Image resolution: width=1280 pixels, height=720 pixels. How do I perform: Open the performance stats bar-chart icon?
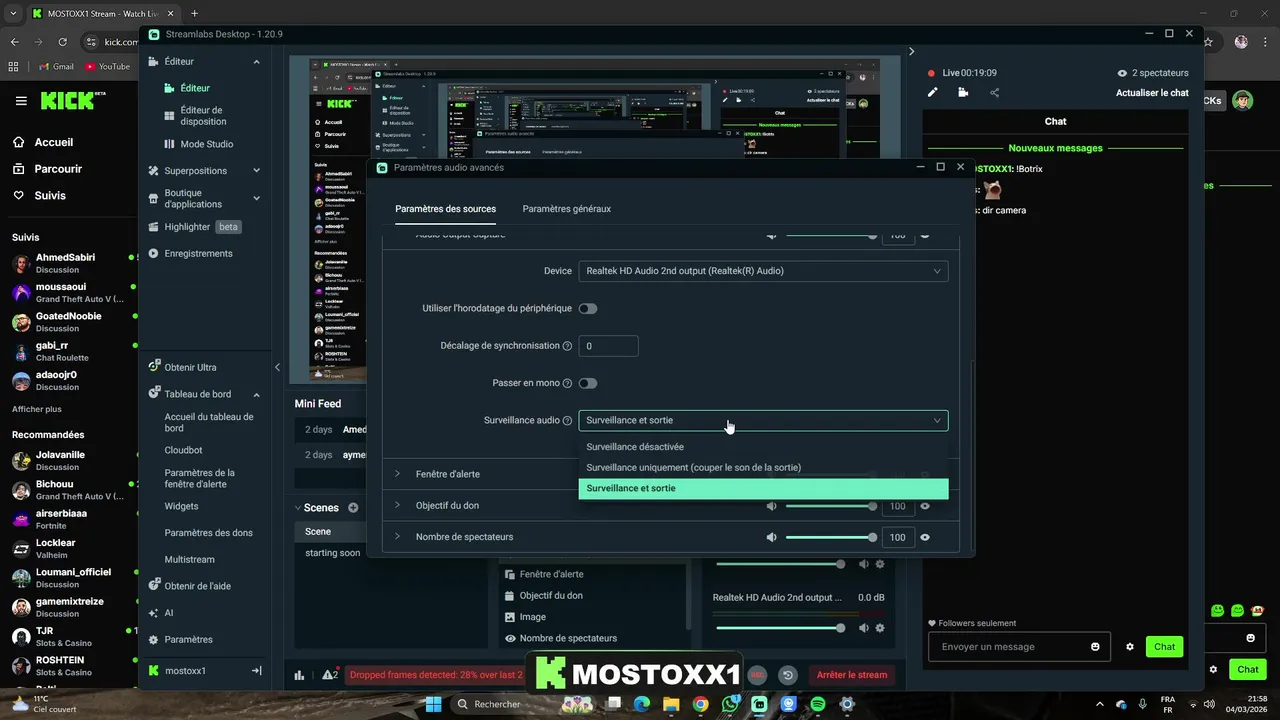pos(299,675)
